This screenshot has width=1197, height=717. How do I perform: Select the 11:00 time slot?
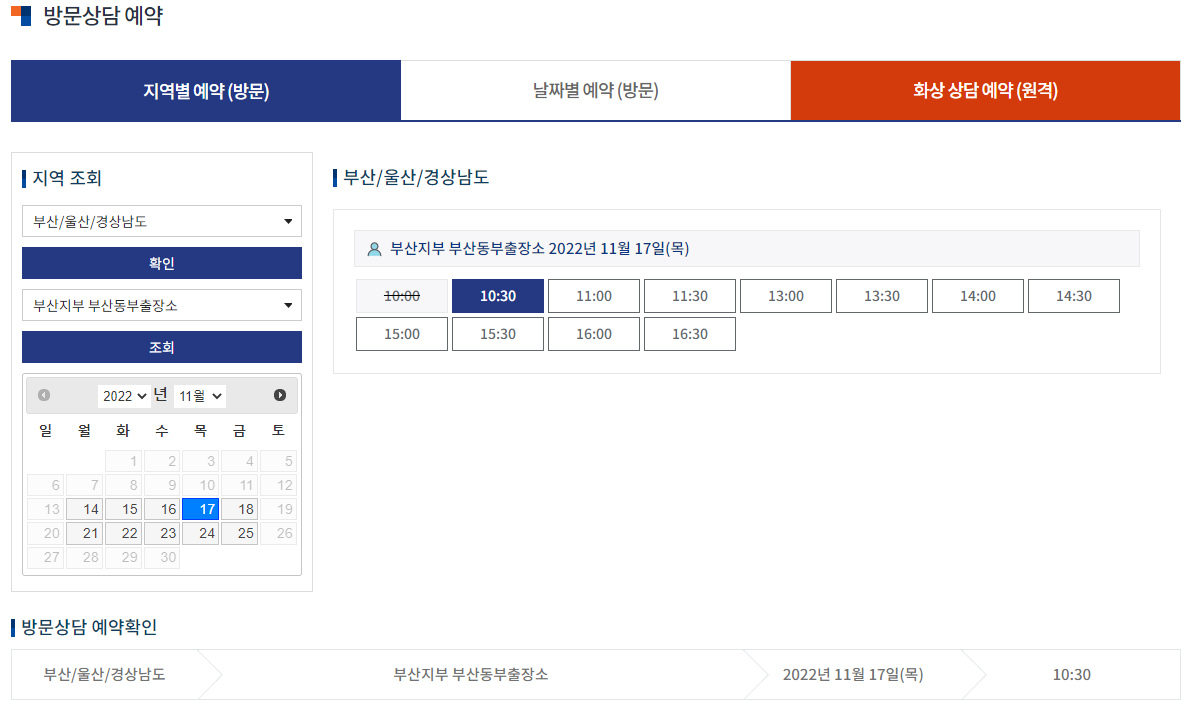[593, 295]
